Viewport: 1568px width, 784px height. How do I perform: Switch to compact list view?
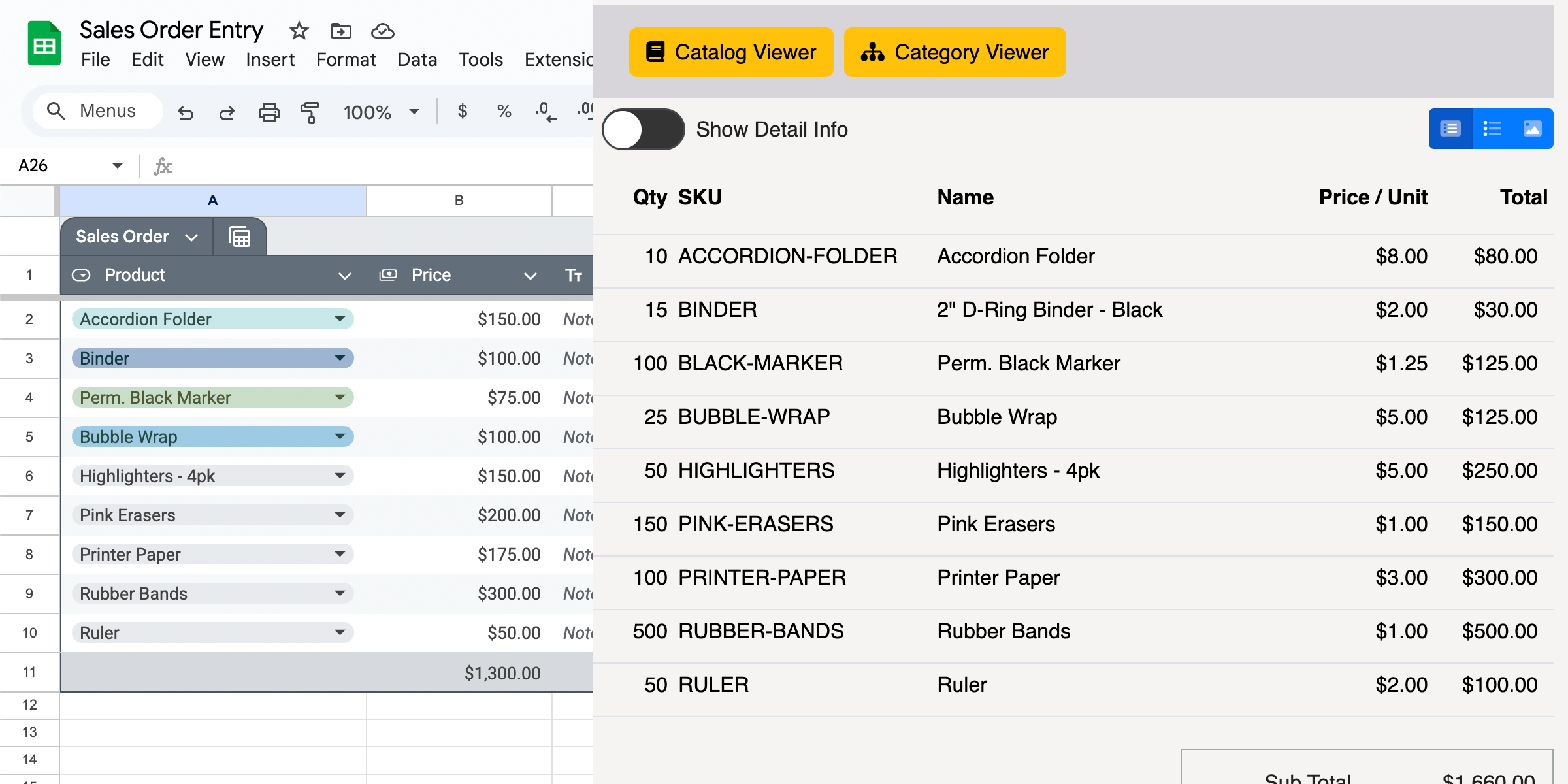pyautogui.click(x=1492, y=128)
